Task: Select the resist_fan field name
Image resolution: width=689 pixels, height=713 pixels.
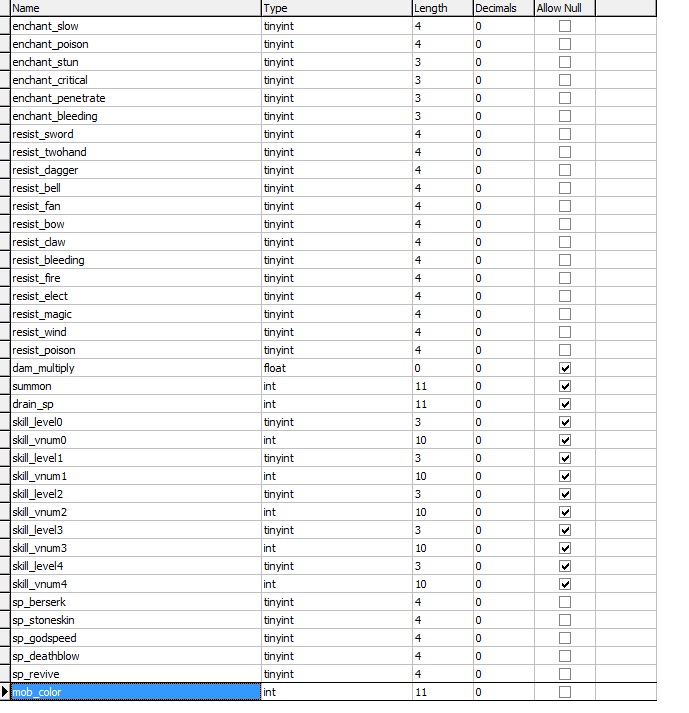Action: click(136, 206)
